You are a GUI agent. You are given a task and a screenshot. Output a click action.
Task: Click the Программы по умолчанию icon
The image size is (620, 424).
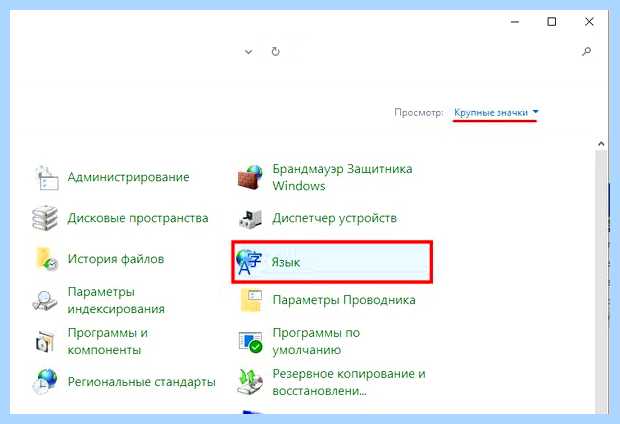[x=250, y=342]
